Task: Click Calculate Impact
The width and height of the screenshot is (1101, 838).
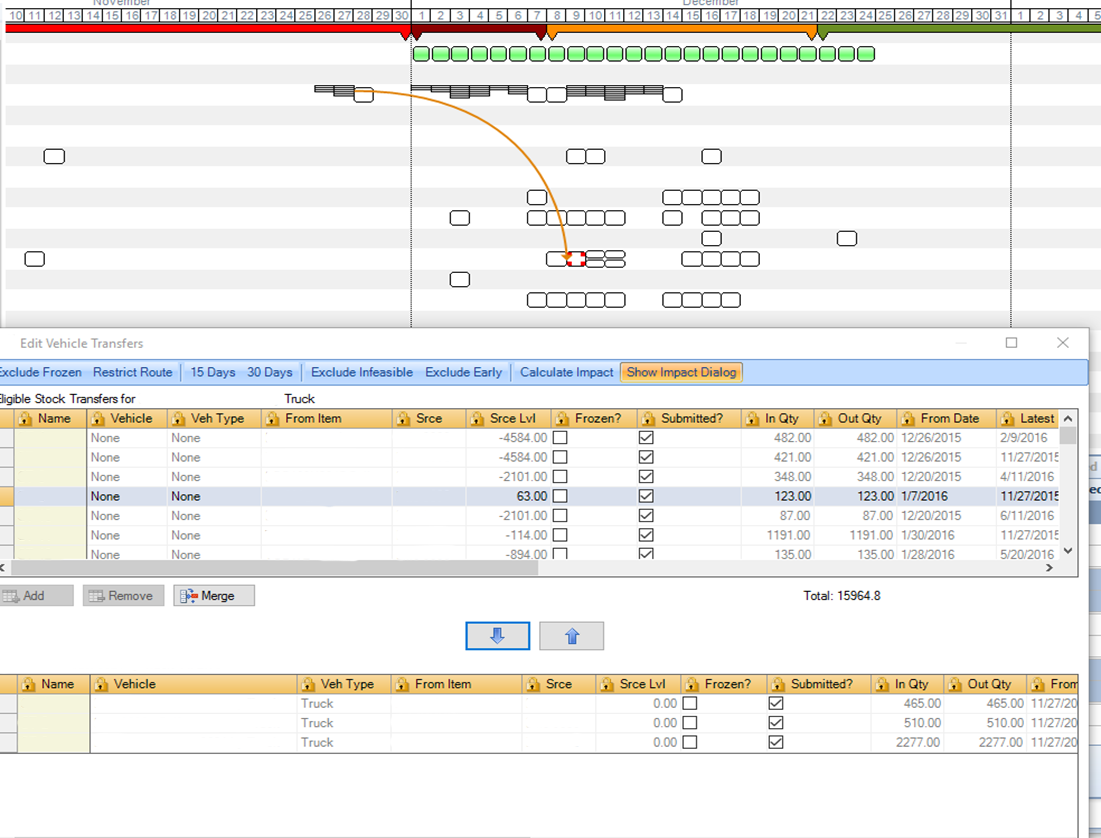Action: pyautogui.click(x=567, y=372)
